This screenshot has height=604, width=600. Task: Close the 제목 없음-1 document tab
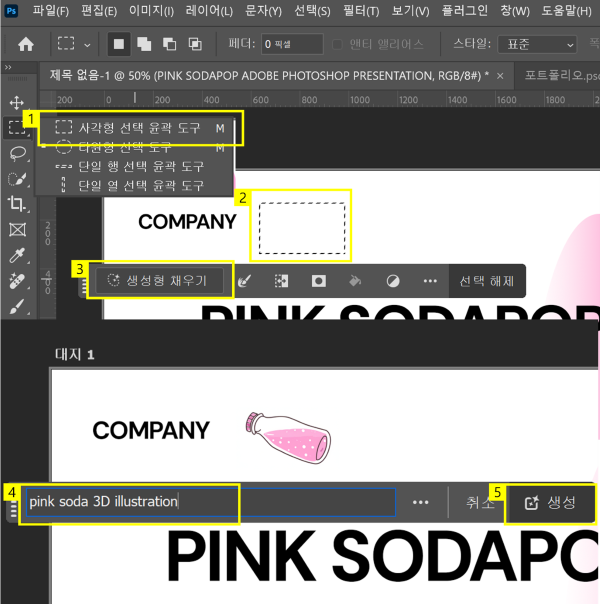(x=500, y=76)
